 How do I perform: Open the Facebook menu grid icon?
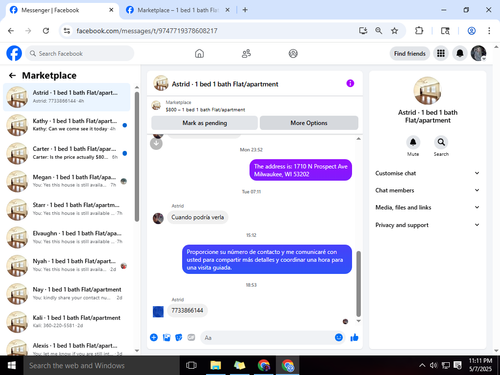[441, 53]
